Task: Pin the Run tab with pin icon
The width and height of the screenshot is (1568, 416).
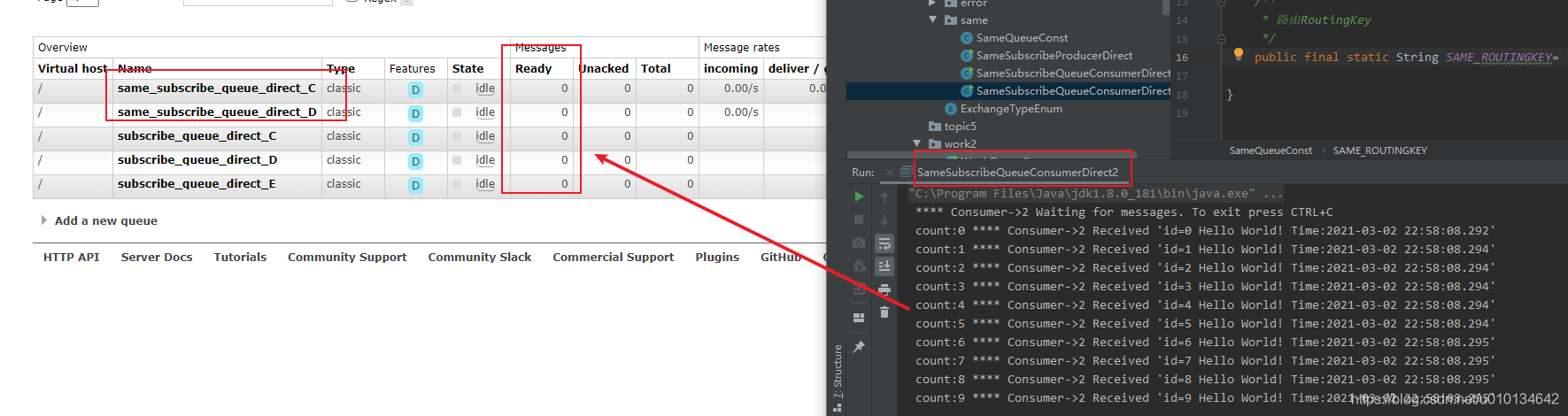Action: point(858,347)
